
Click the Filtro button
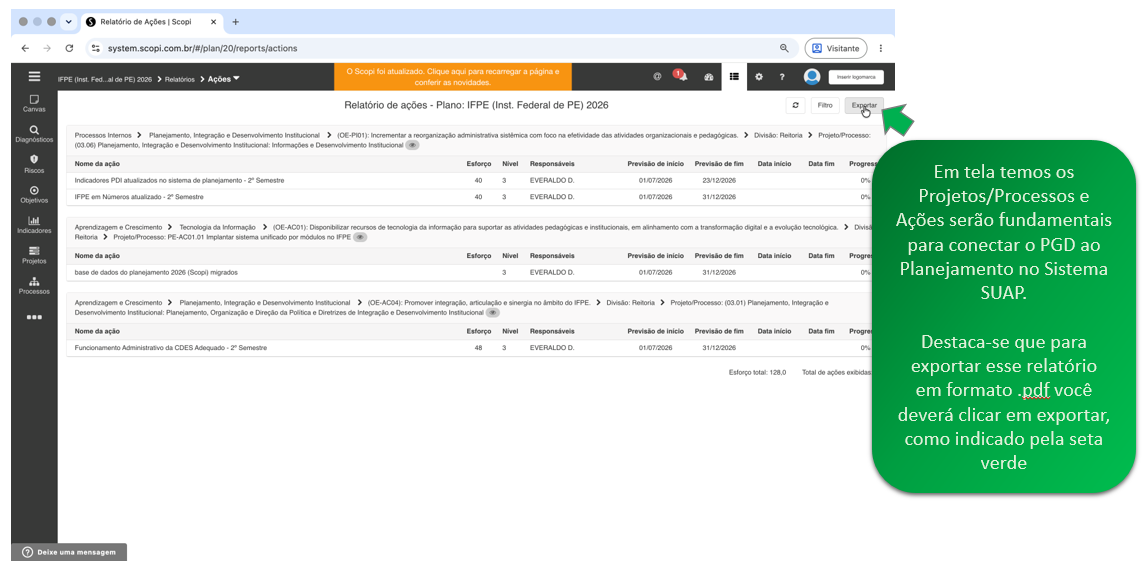pos(825,105)
